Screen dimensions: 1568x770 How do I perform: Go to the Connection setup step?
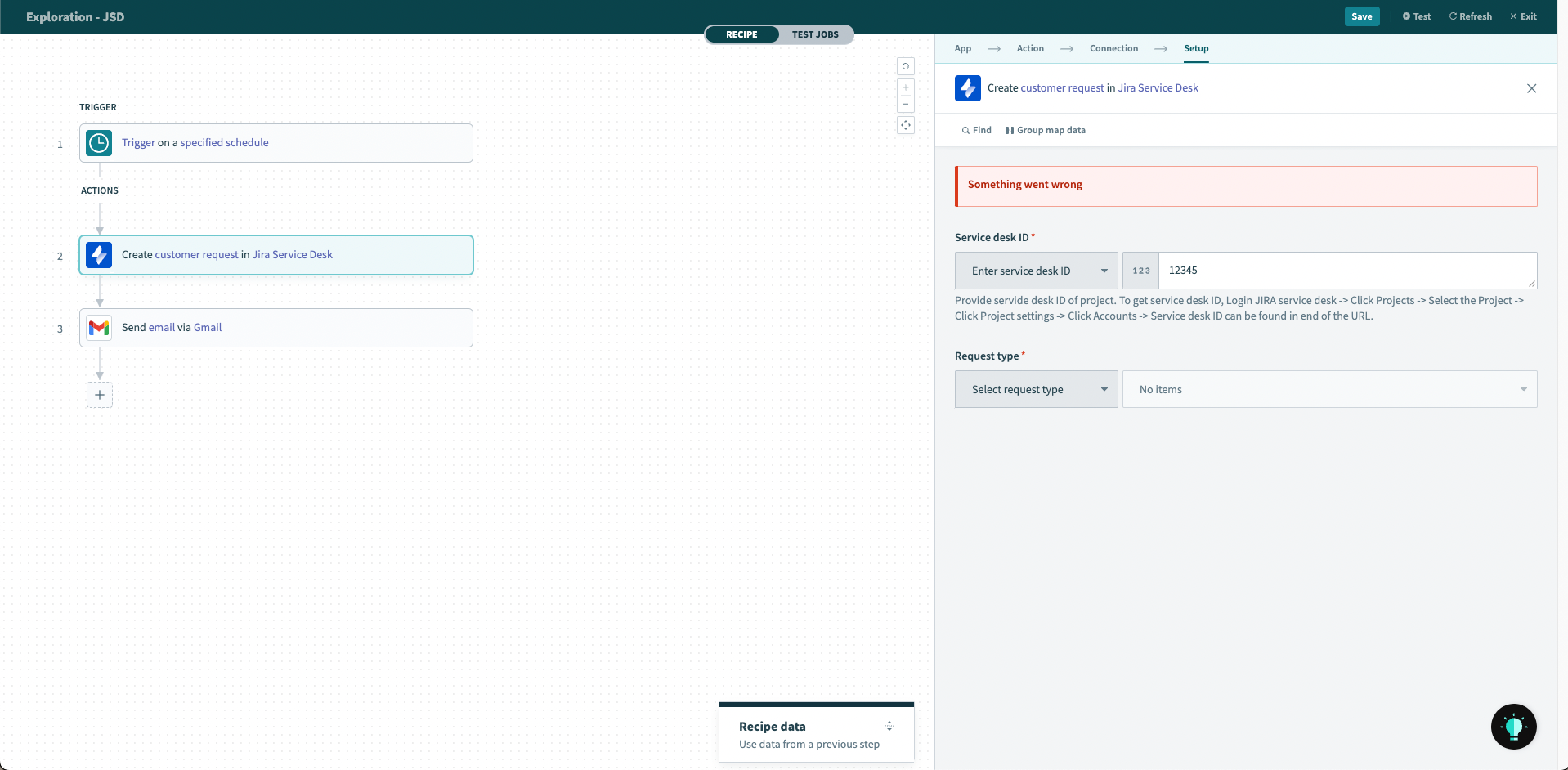coord(1113,48)
